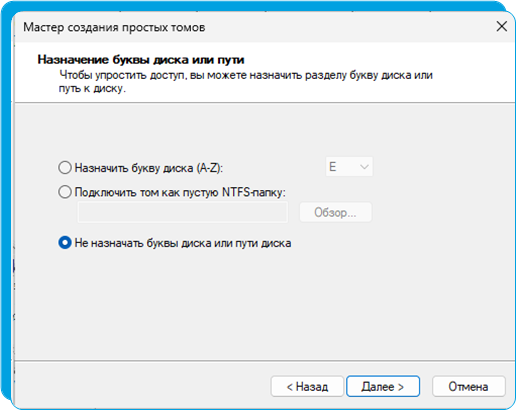Click the Чтобы упростить доступ description text

pos(246,82)
